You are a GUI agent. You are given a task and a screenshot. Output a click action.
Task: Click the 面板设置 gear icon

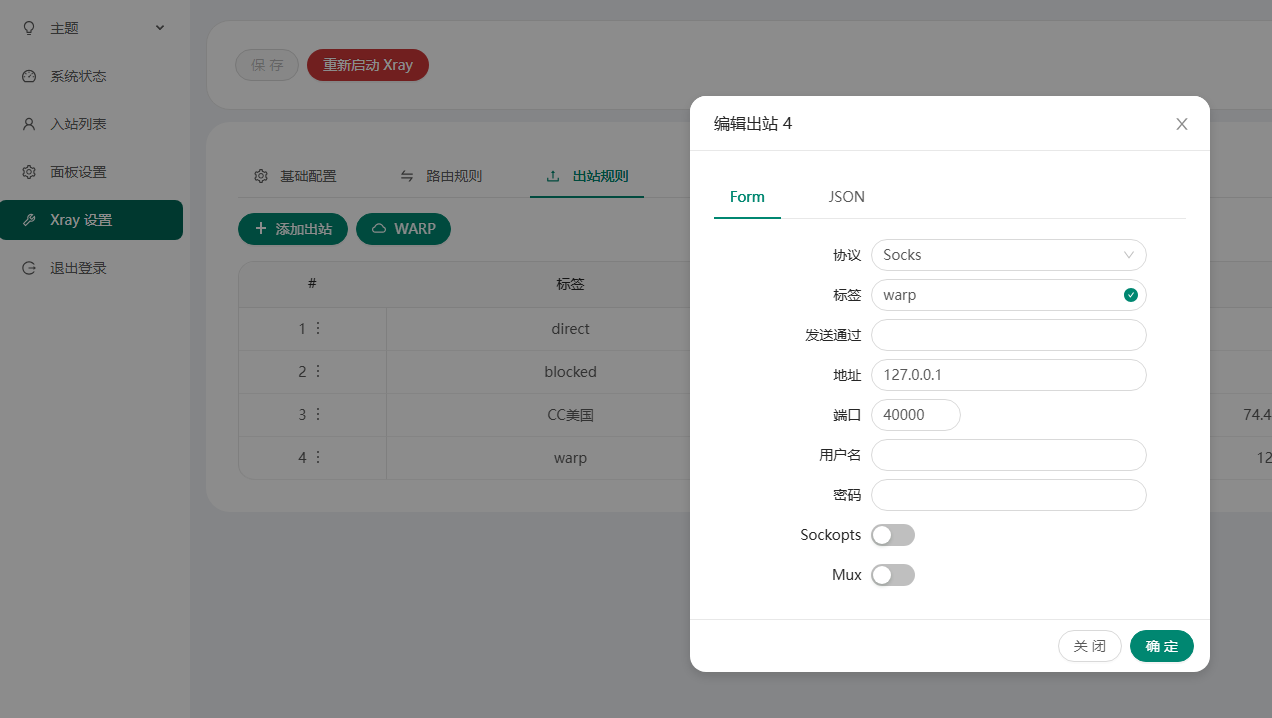click(x=29, y=172)
